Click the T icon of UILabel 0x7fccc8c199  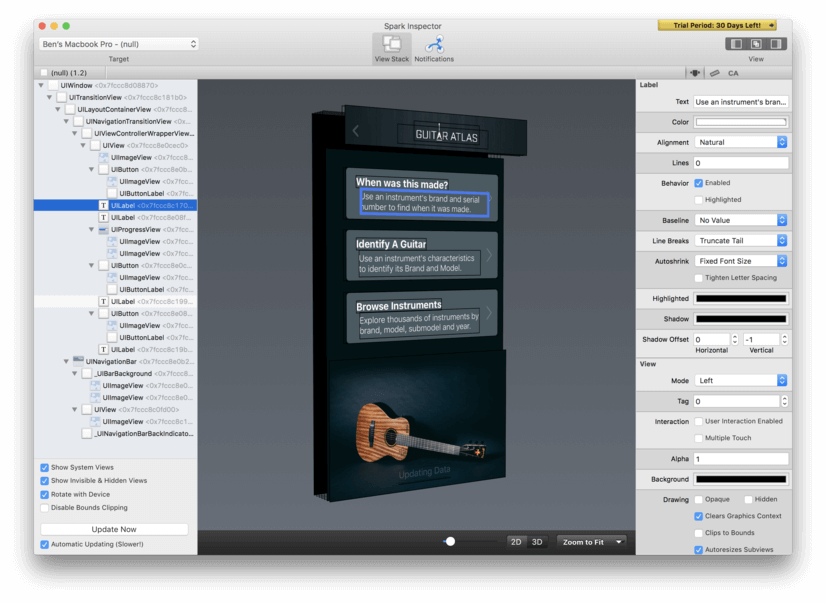point(104,302)
